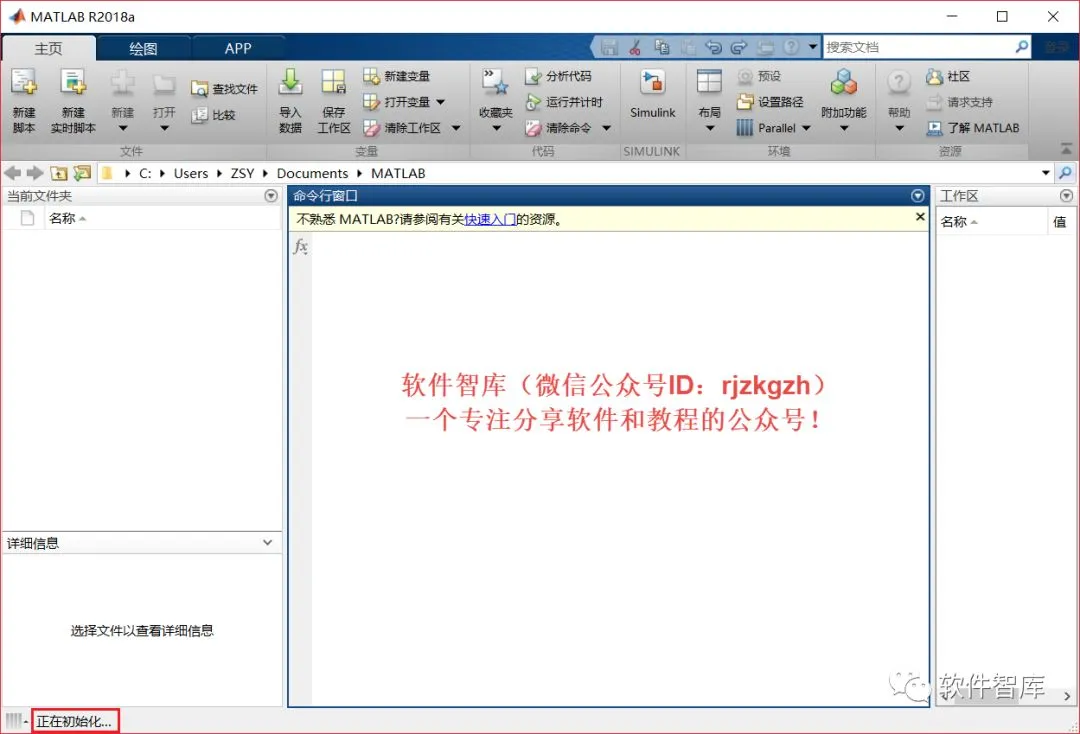The width and height of the screenshot is (1080, 734).
Task: Go up one folder level
Action: 59,173
